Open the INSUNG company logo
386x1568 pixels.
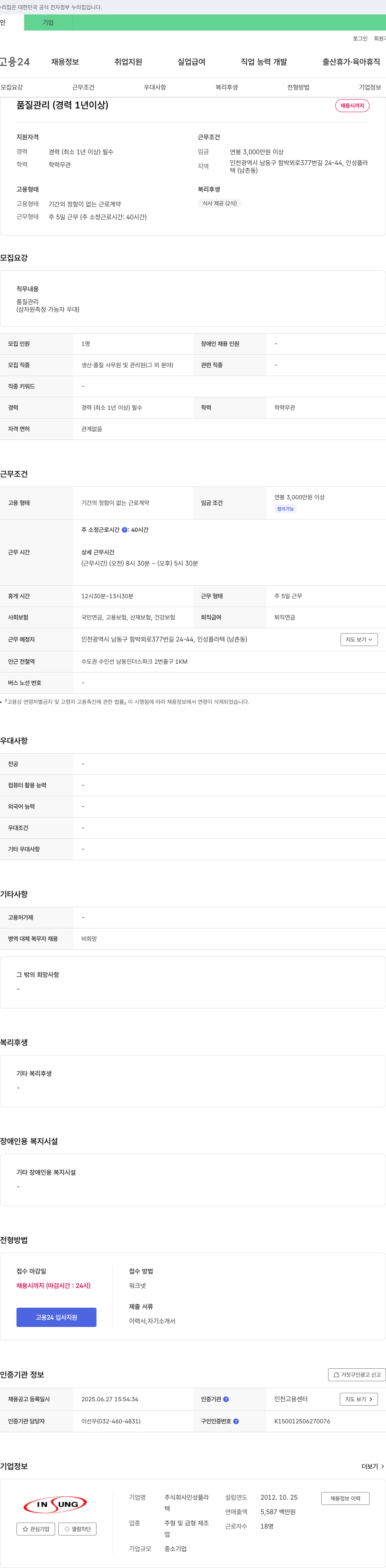pyautogui.click(x=55, y=1504)
